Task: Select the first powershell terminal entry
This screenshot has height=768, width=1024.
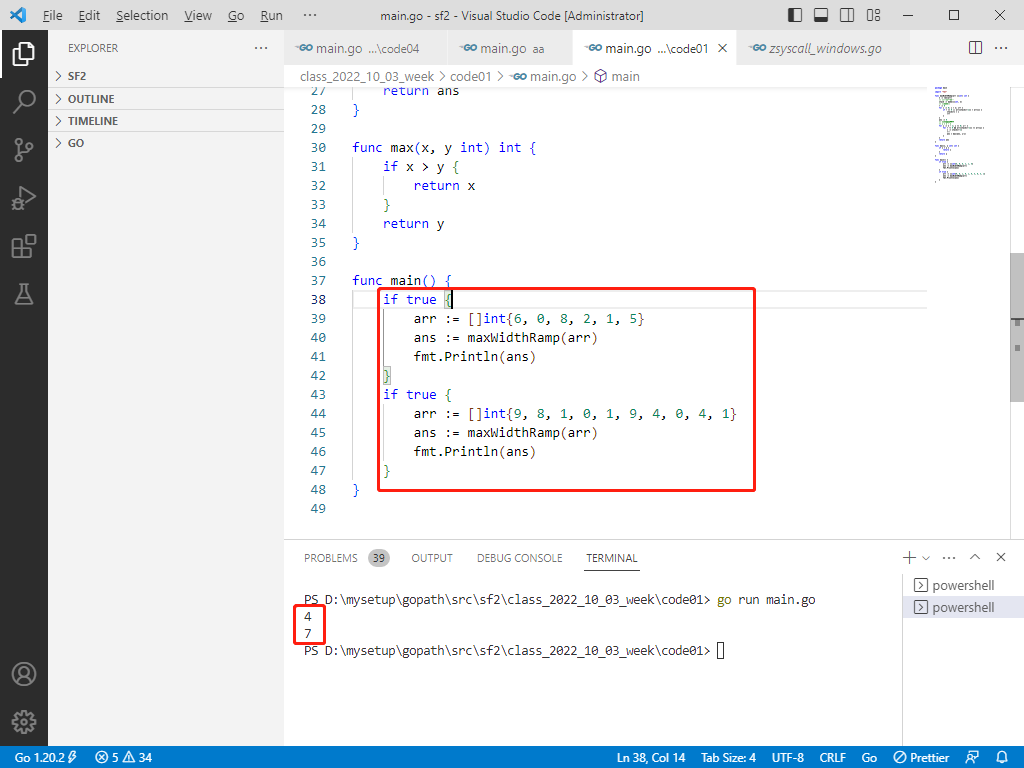Action: tap(963, 585)
